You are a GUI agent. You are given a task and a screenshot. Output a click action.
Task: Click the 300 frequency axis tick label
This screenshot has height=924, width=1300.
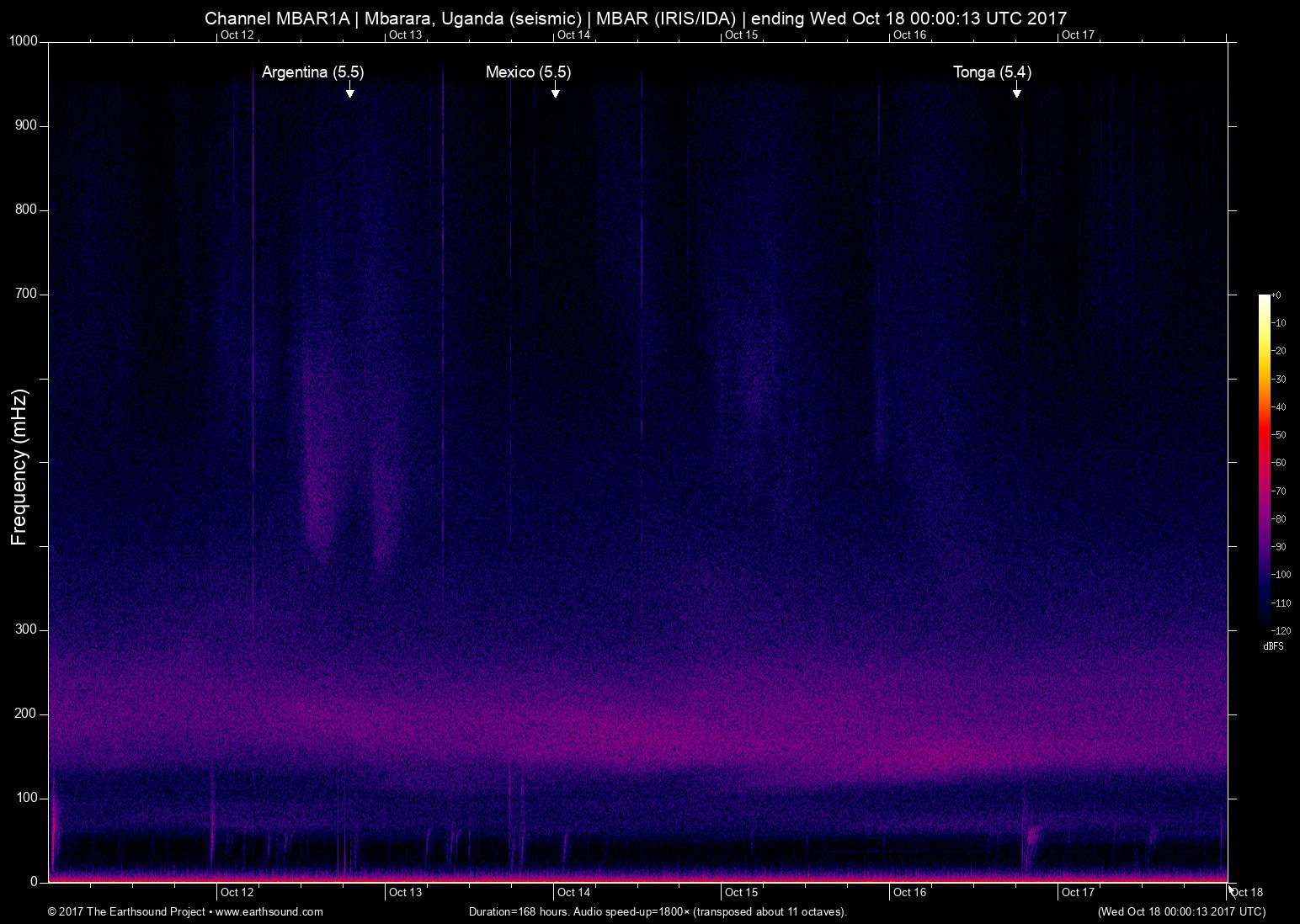[x=27, y=629]
